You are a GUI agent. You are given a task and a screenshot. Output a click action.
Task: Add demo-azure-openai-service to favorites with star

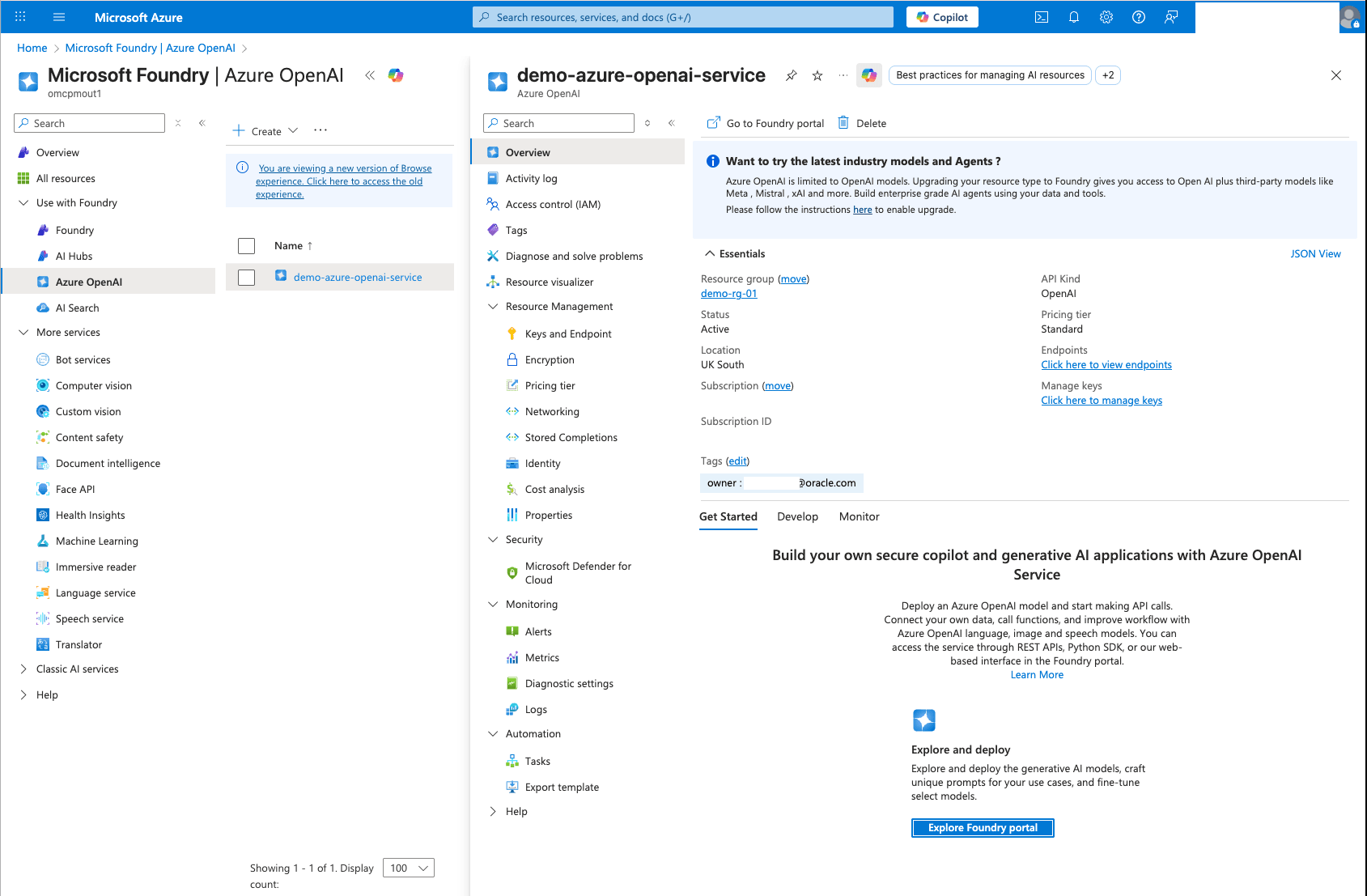817,75
